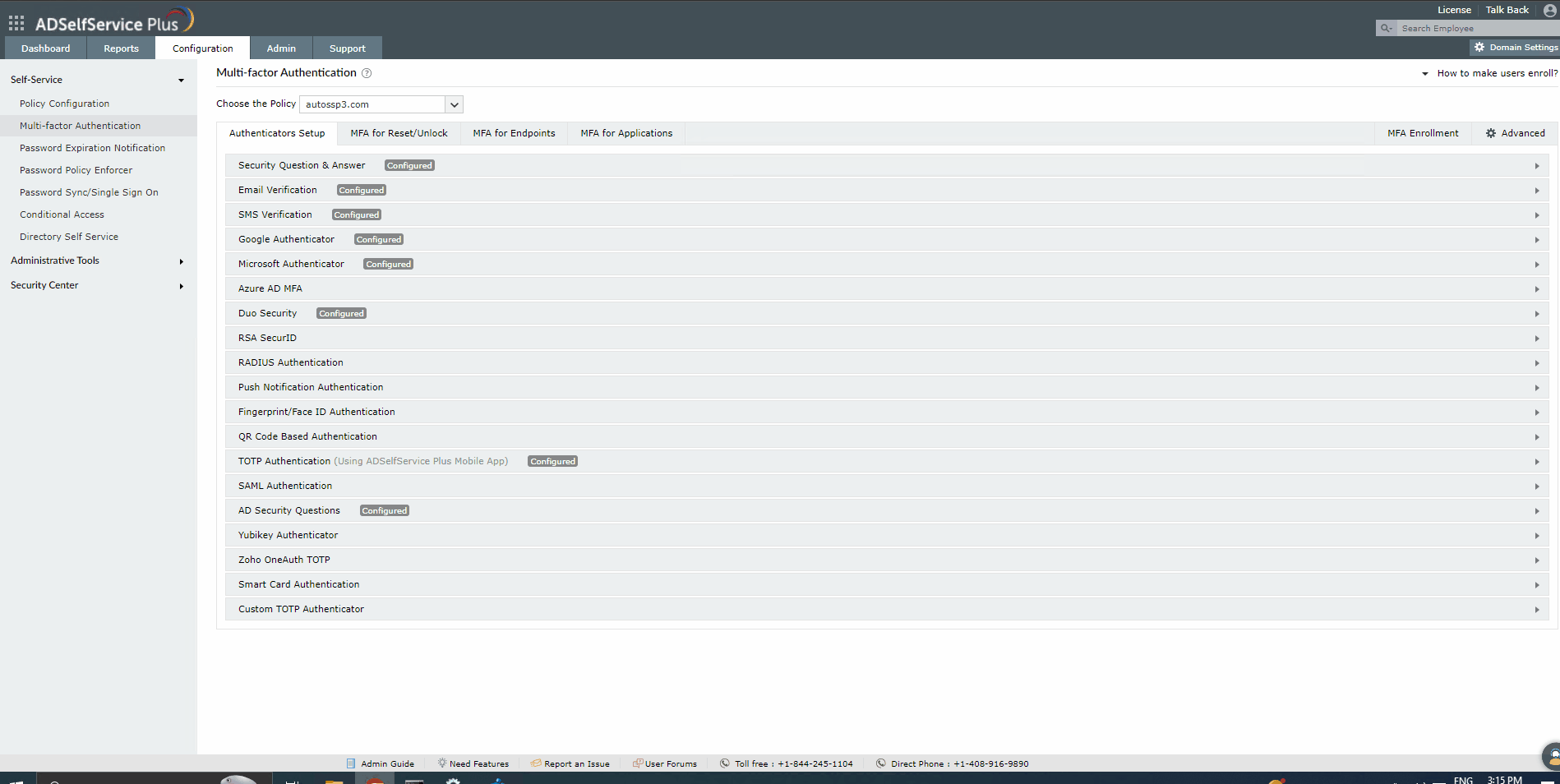The height and width of the screenshot is (784, 1560).
Task: Expand the RSA SecurID row arrow
Action: click(x=1536, y=339)
